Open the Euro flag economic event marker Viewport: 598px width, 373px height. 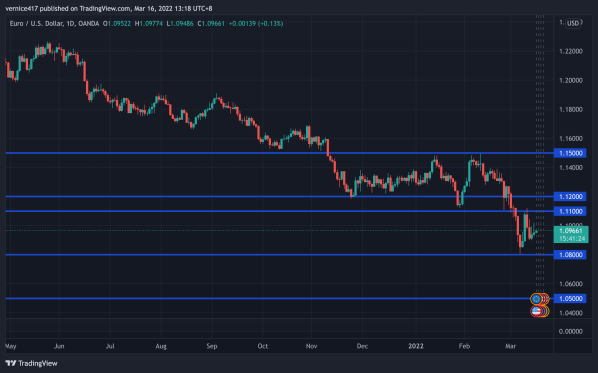pyautogui.click(x=537, y=299)
